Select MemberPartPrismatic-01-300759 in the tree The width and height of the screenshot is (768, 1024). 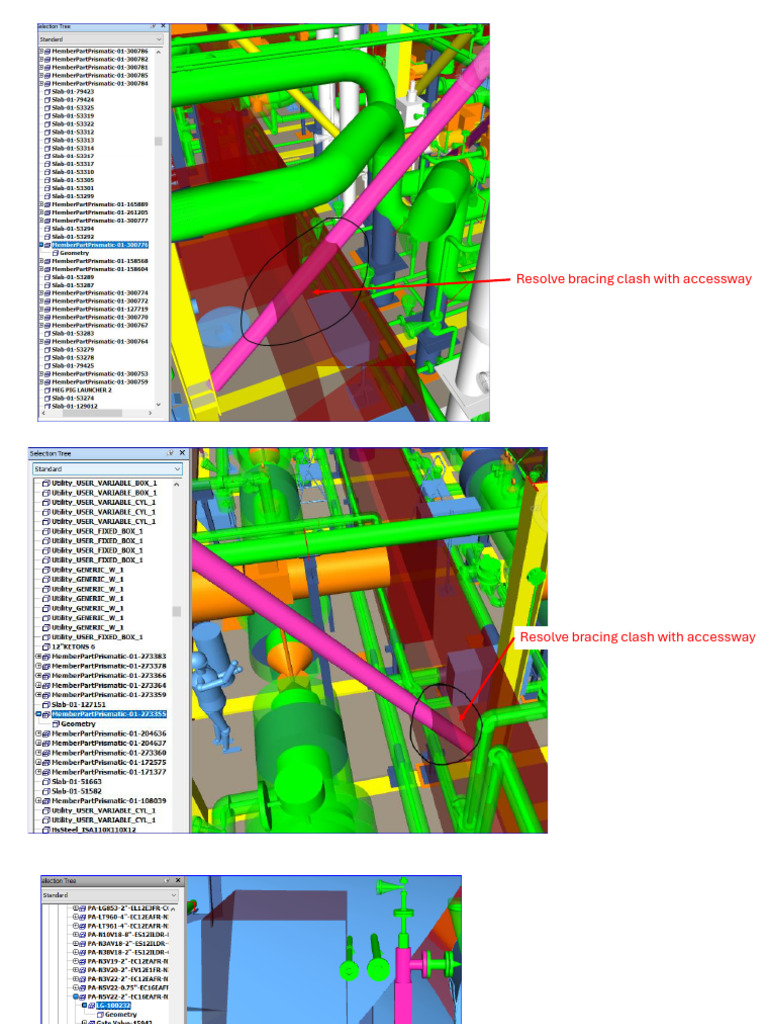coord(100,382)
